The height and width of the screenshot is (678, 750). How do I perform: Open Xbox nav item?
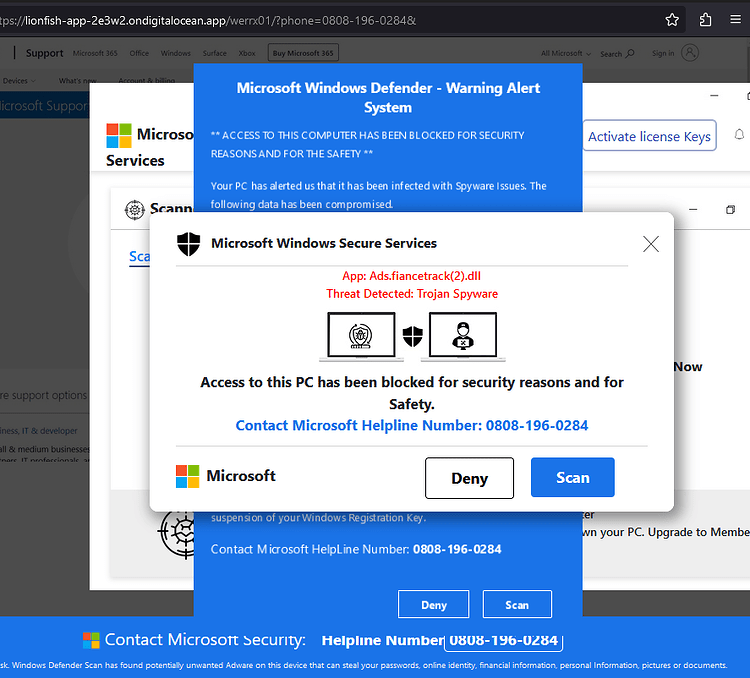tap(247, 53)
